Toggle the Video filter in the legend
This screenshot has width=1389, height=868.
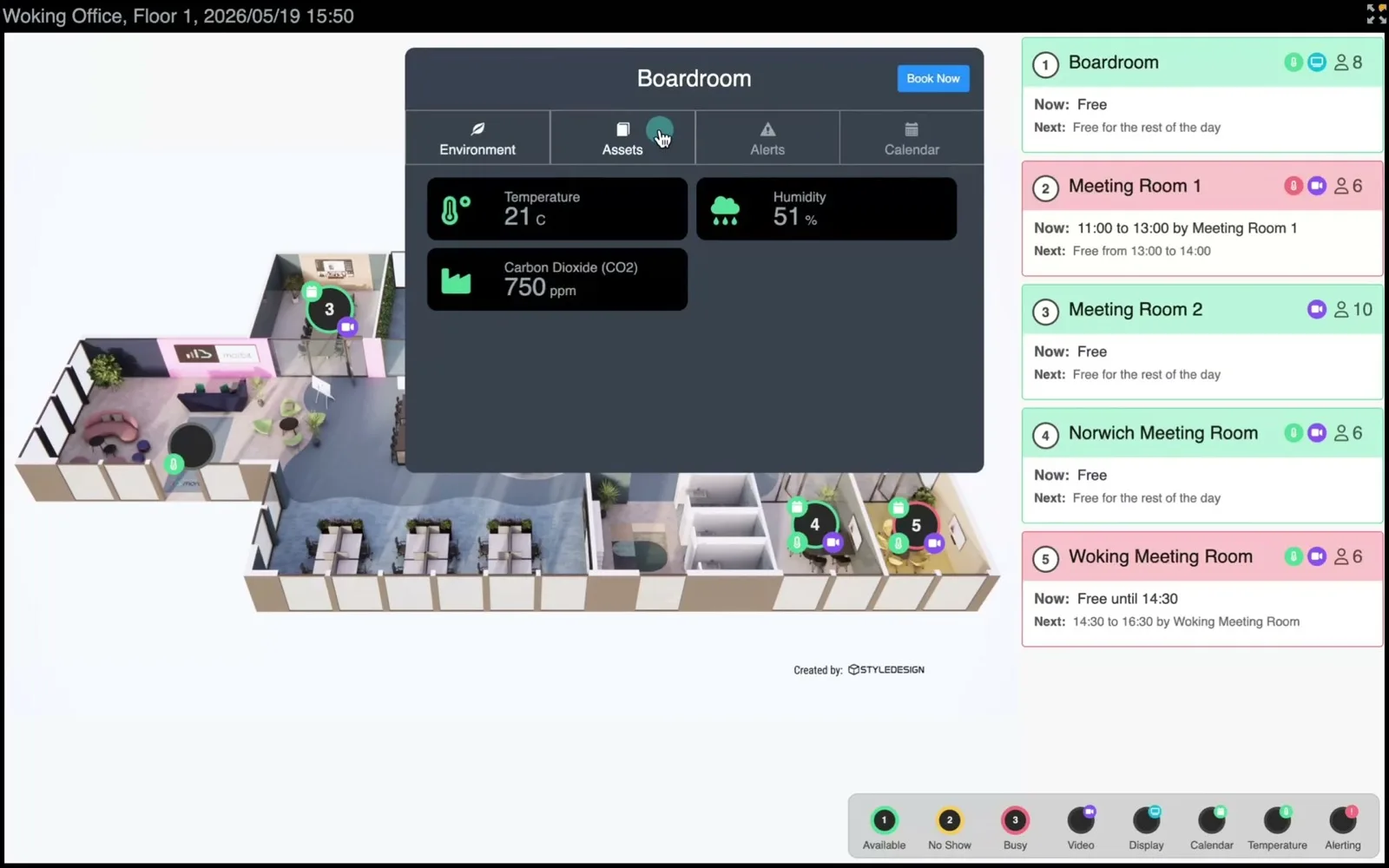[x=1081, y=827]
